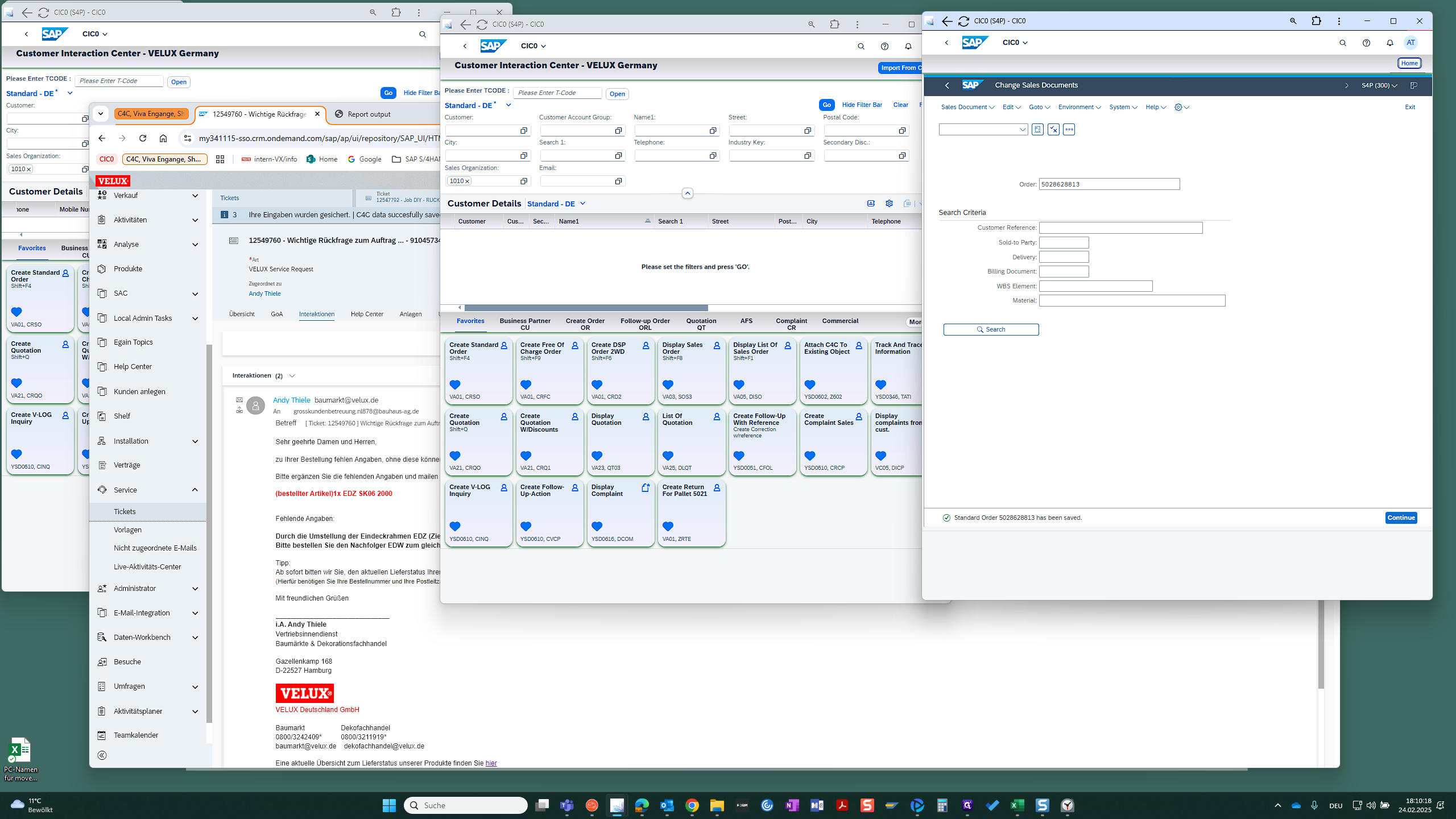The image size is (1456, 819).
Task: Toggle favorite heart on Create Return For Pallet 5021 tile
Action: (x=668, y=526)
